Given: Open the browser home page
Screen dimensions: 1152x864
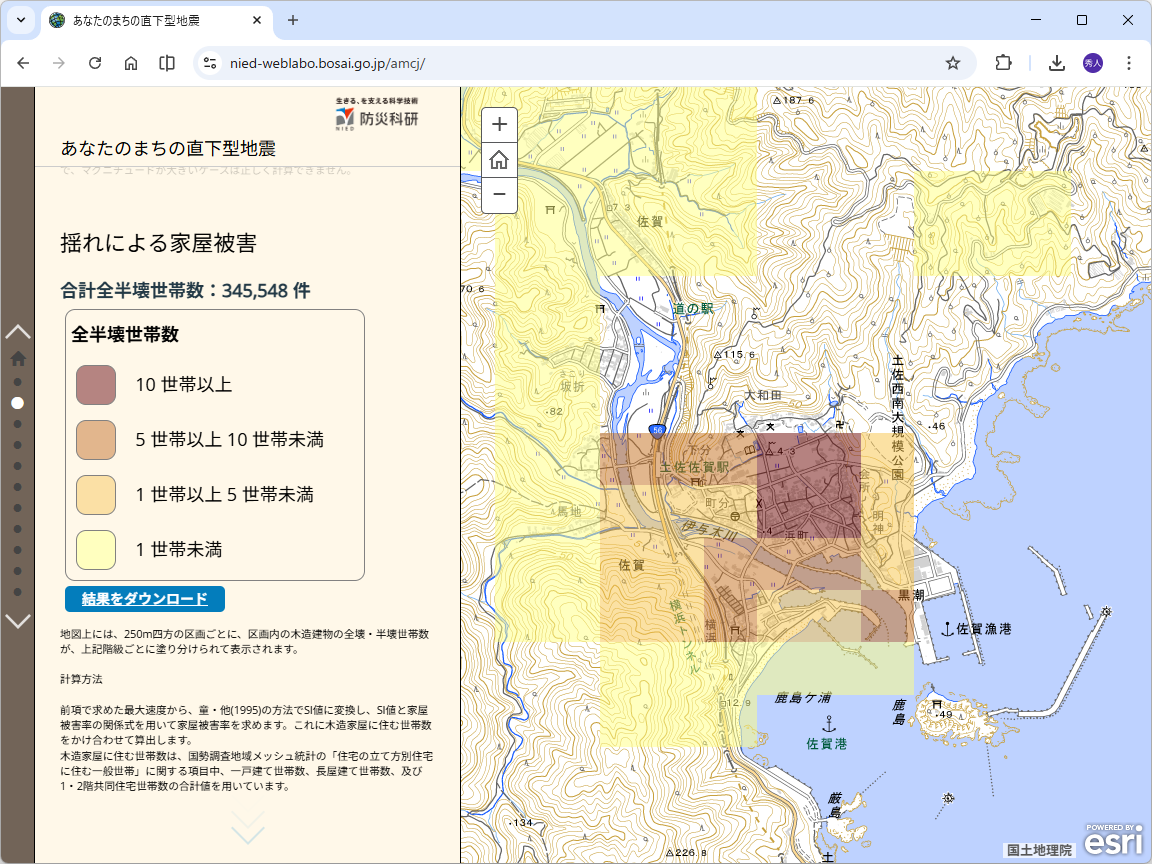Looking at the screenshot, I should coord(131,63).
